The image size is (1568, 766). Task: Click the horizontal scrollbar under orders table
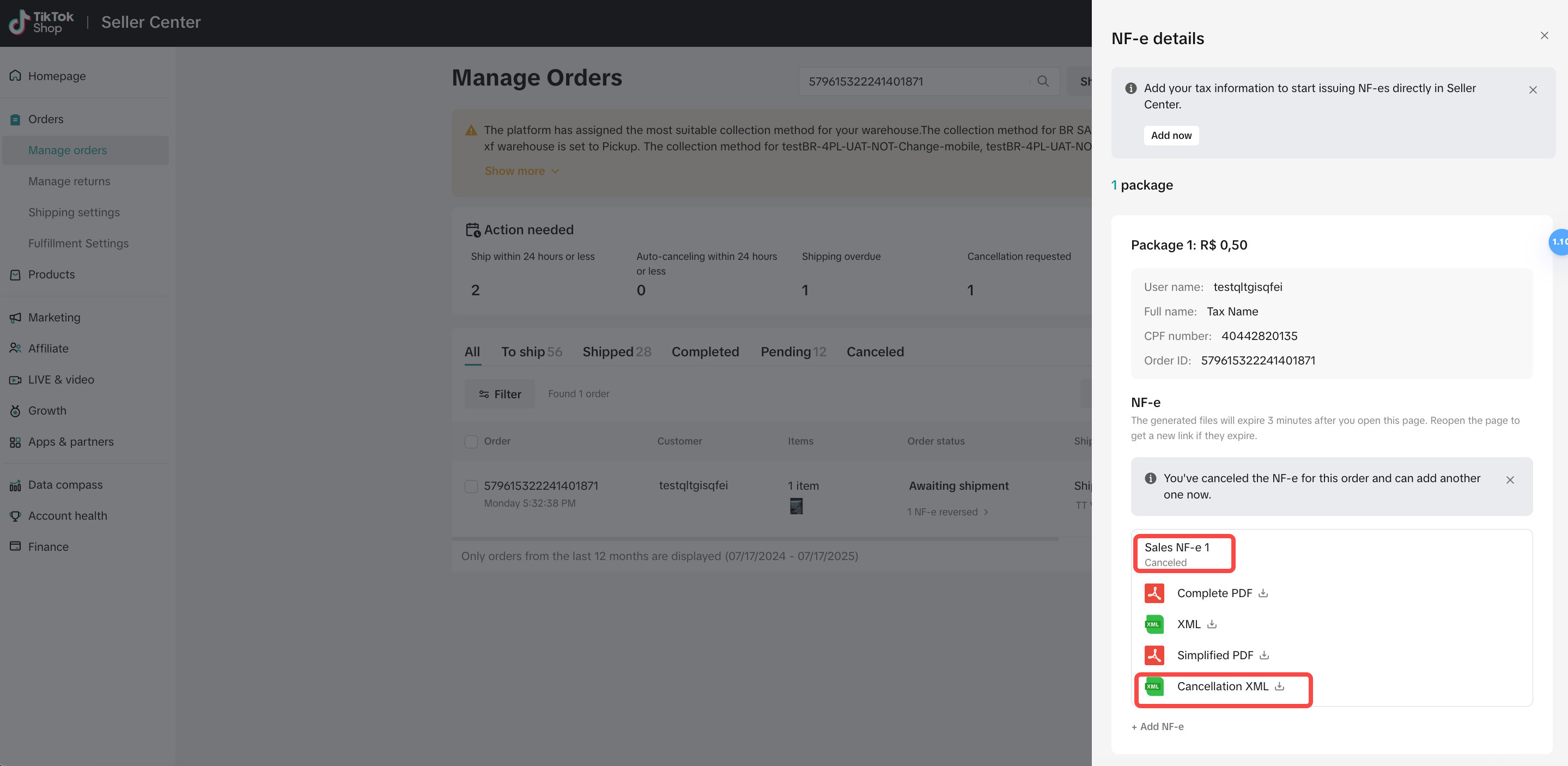point(755,539)
